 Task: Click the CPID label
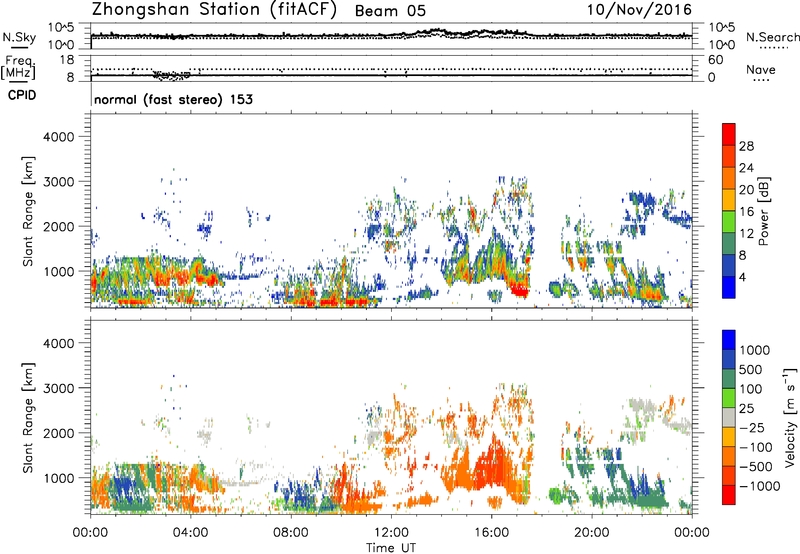pyautogui.click(x=22, y=95)
